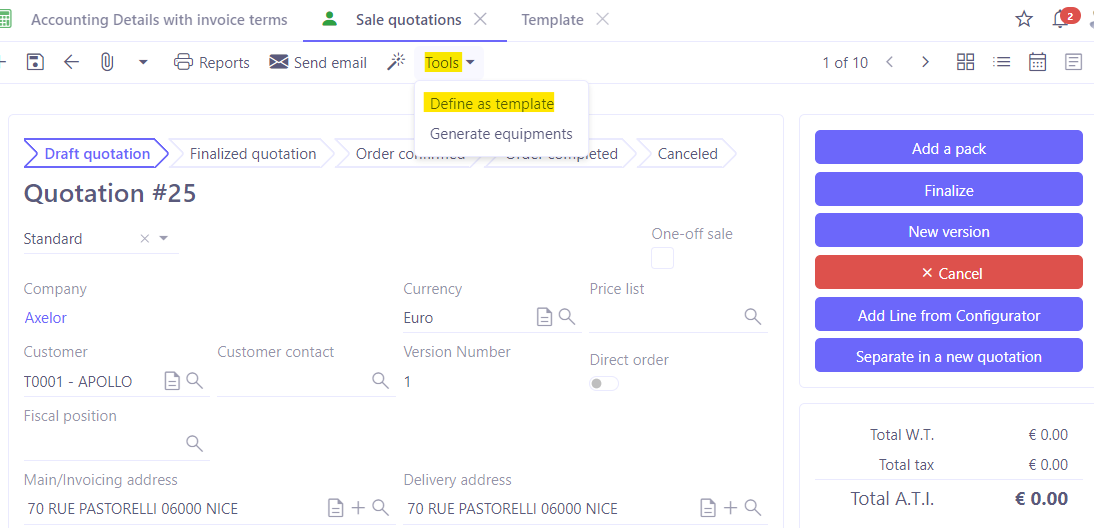Select the Sale quotations tab
This screenshot has width=1094, height=528.
pyautogui.click(x=408, y=20)
